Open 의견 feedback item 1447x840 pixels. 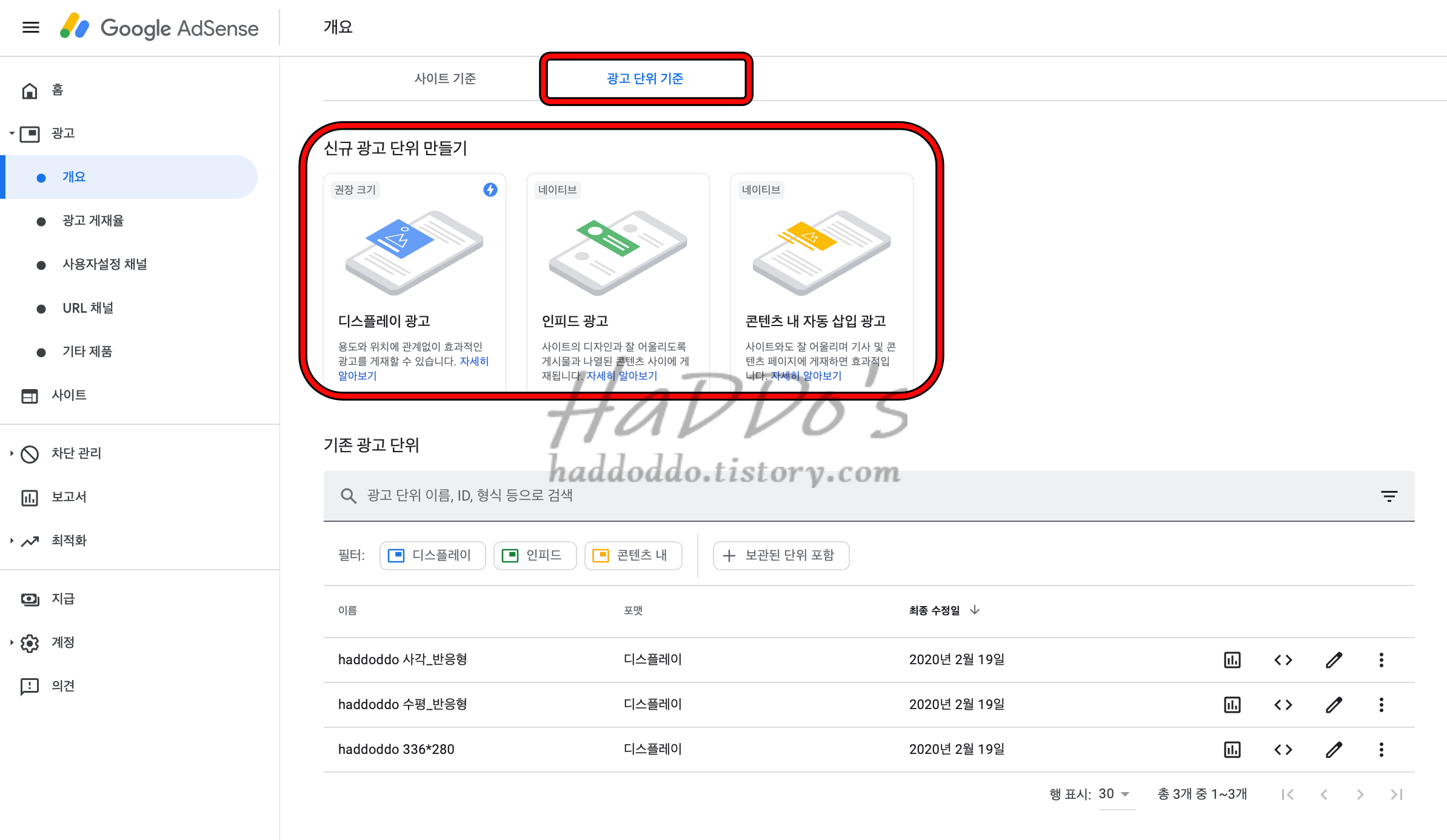(48, 686)
